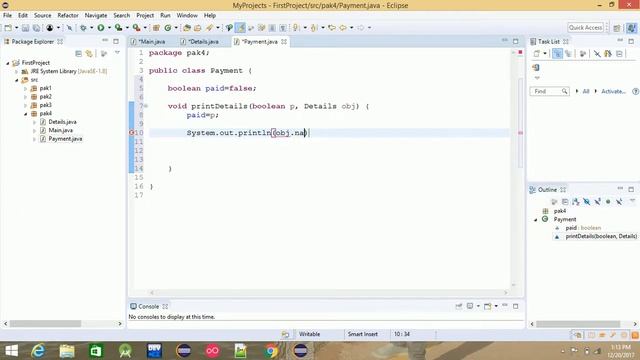This screenshot has height=360, width=640.
Task: Open Internet Explorer from taskbar
Action: pos(38,351)
